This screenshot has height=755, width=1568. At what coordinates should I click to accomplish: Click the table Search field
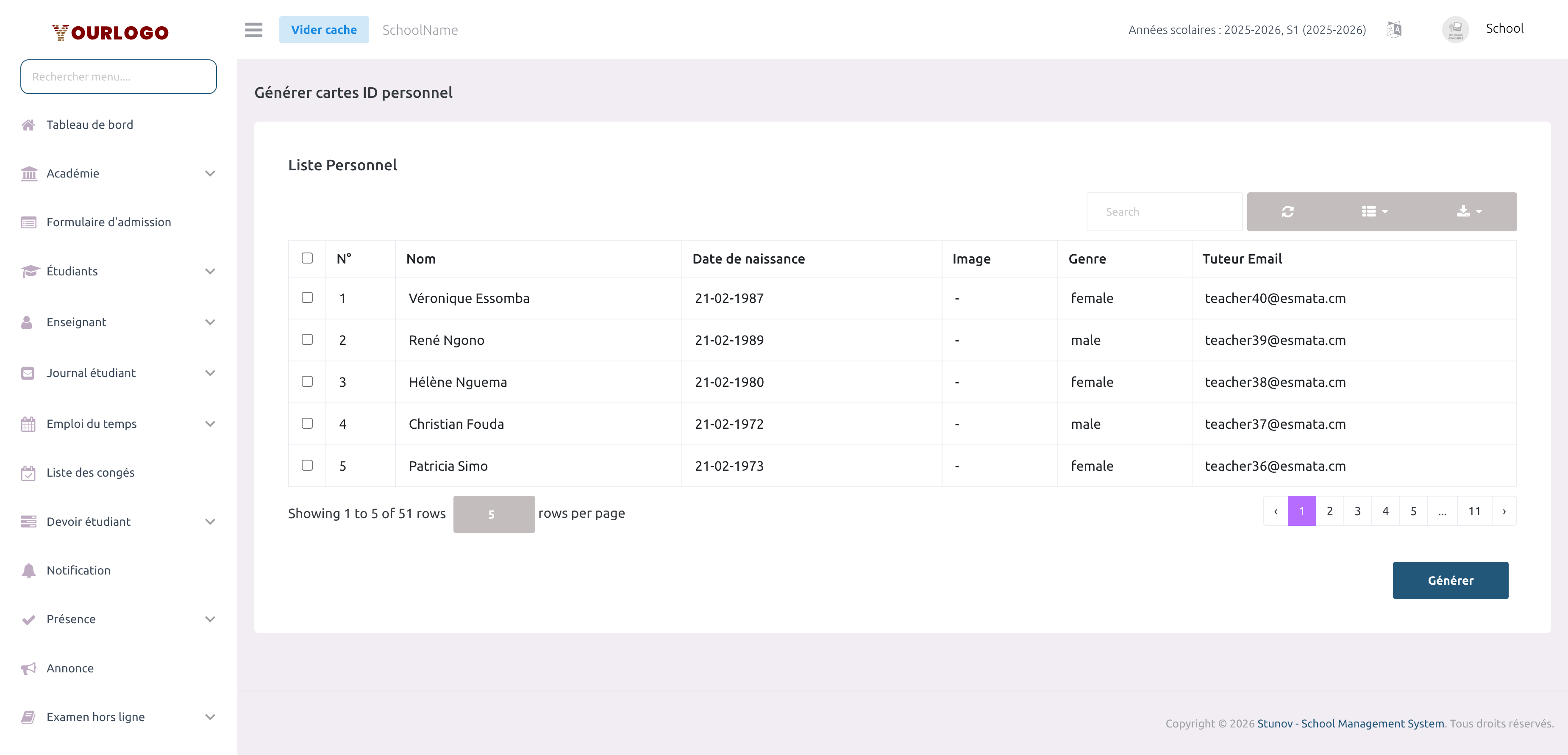pyautogui.click(x=1164, y=212)
